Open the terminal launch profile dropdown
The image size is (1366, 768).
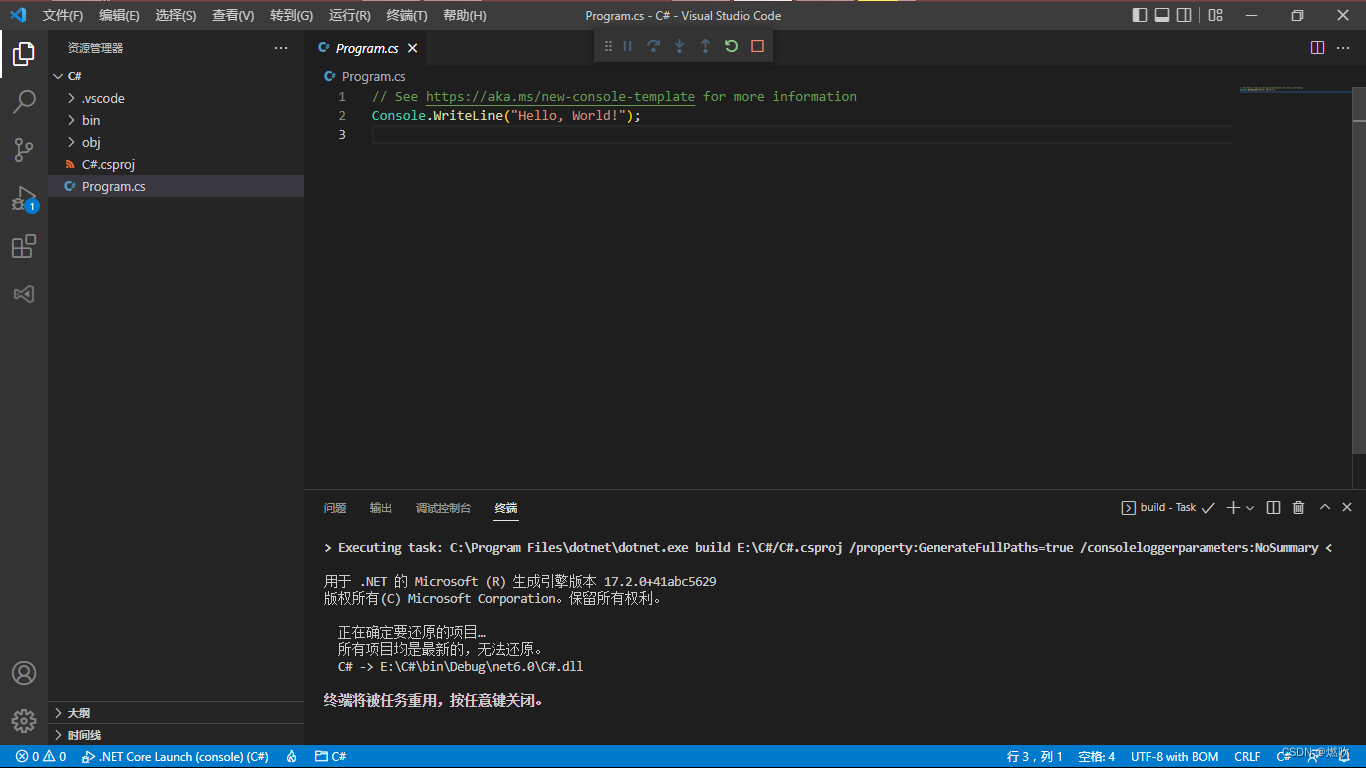pyautogui.click(x=1249, y=508)
